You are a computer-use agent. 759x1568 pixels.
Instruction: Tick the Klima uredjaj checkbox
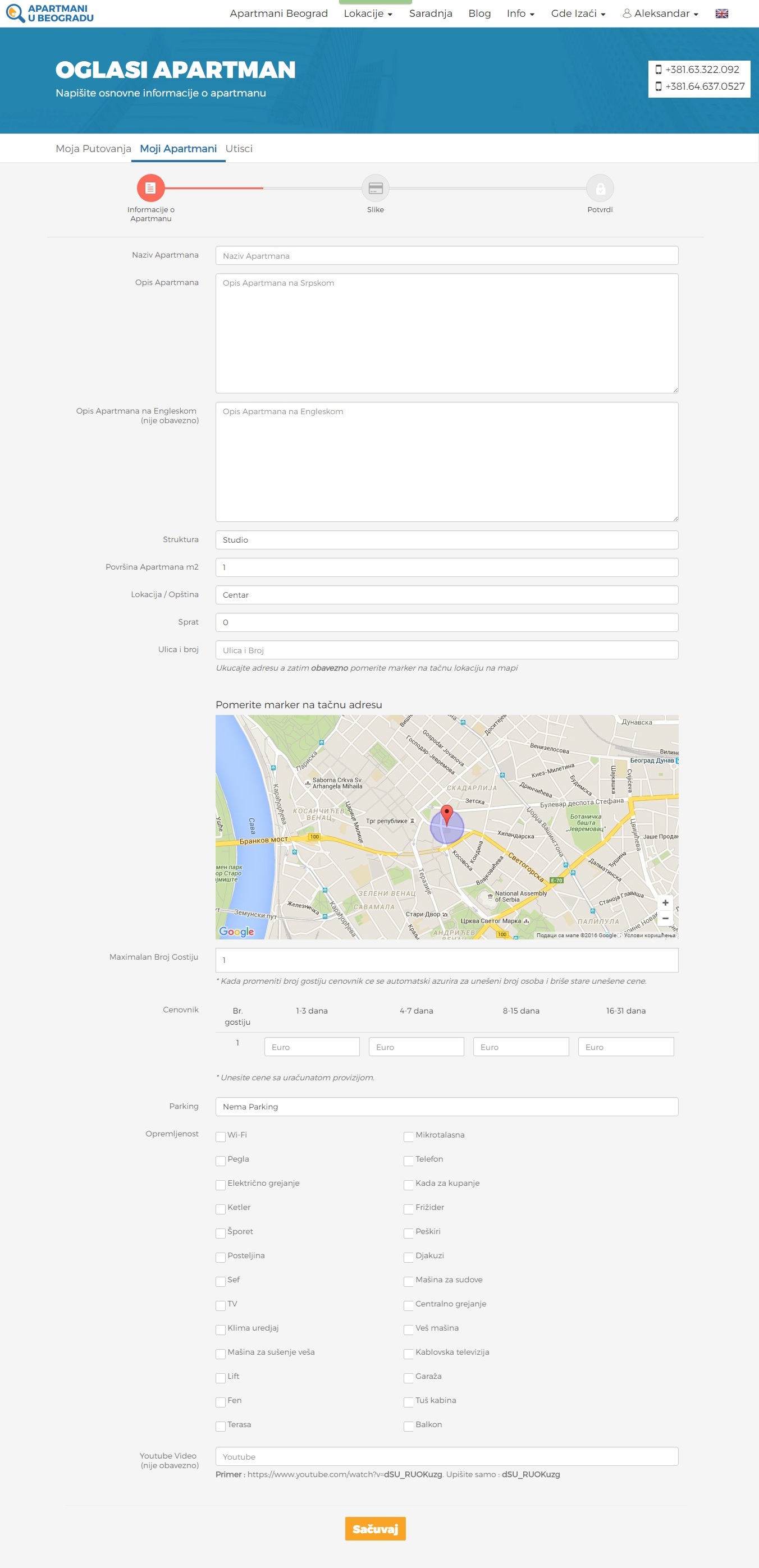click(220, 1329)
